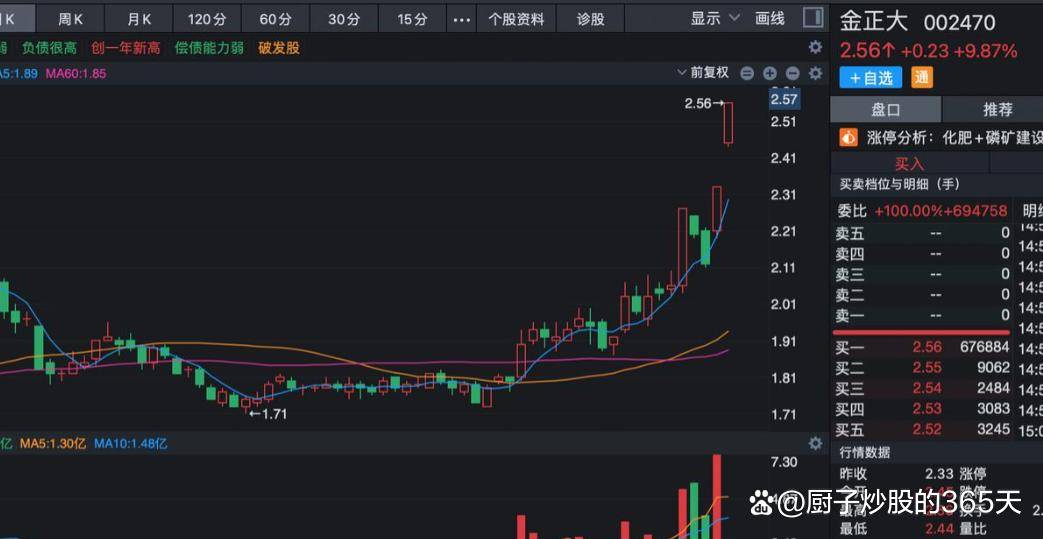Switch to 周K weekly chart tab
The image size is (1043, 539).
pyautogui.click(x=71, y=19)
